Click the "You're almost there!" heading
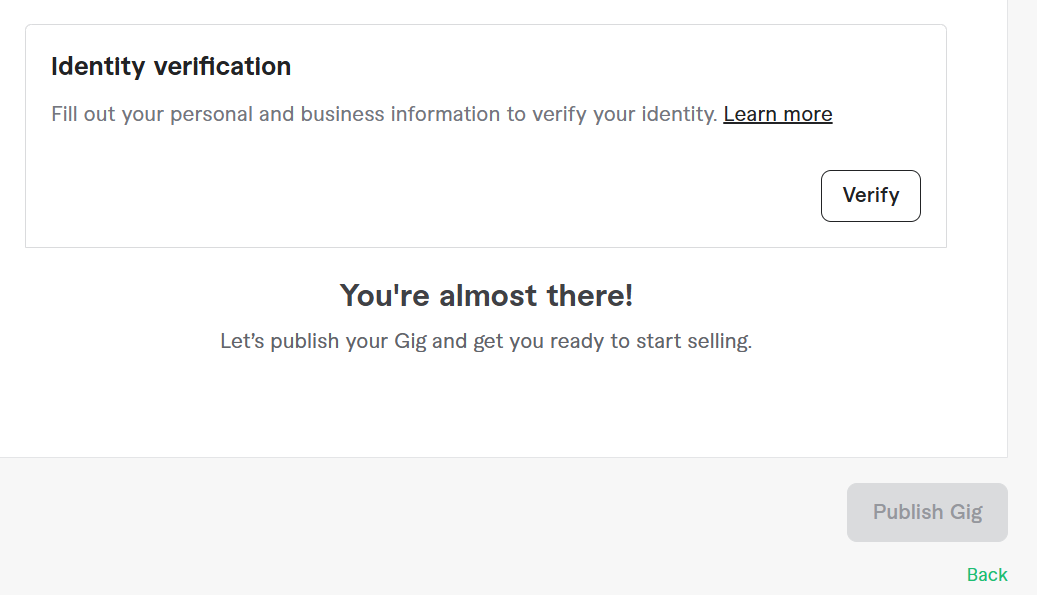 [486, 296]
